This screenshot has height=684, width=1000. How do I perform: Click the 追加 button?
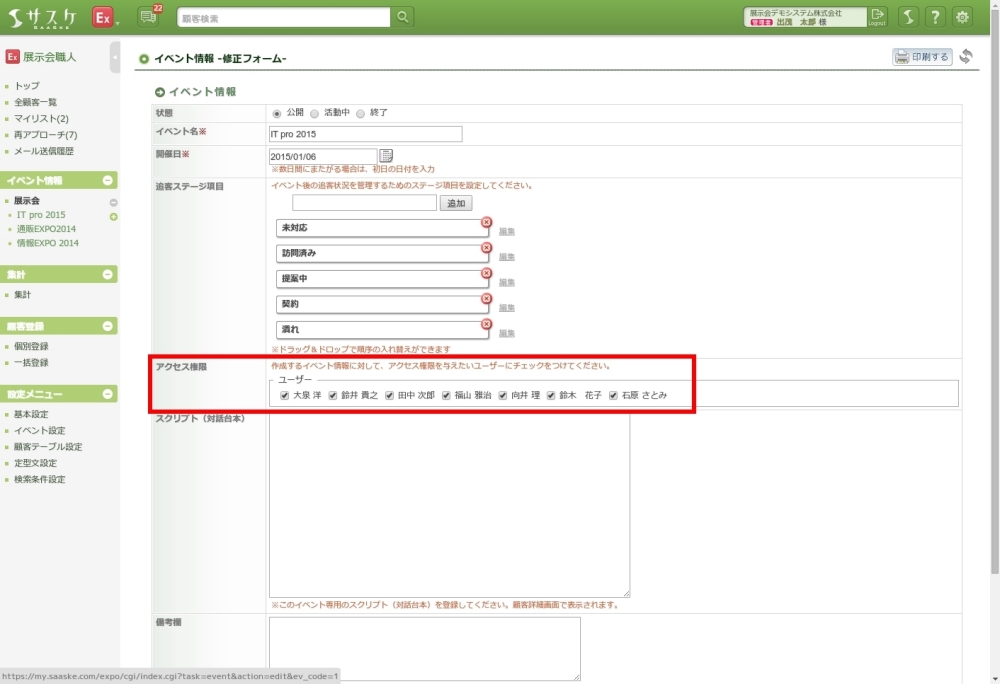[456, 203]
